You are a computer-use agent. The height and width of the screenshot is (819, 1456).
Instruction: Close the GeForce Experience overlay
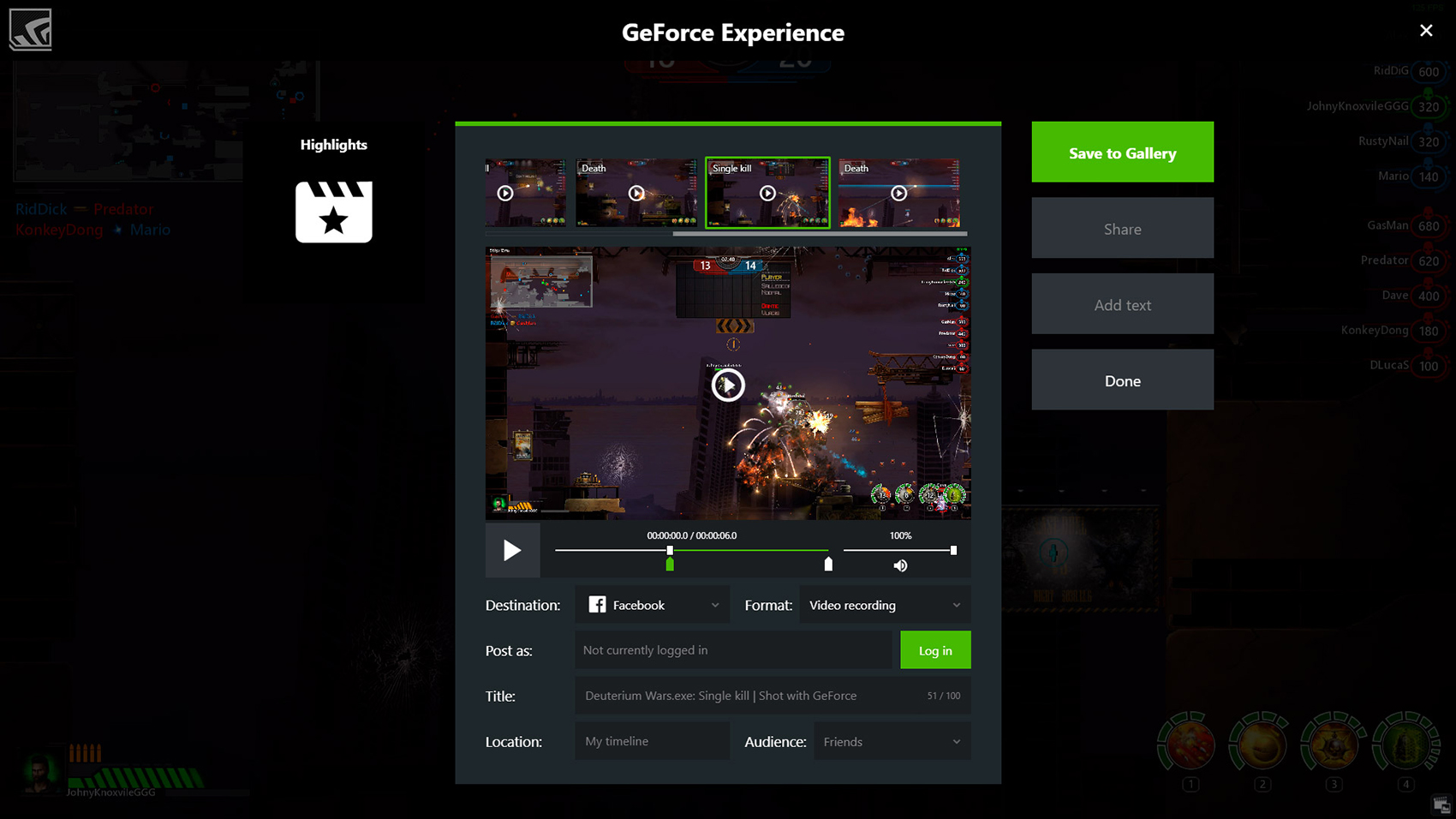[x=1426, y=31]
